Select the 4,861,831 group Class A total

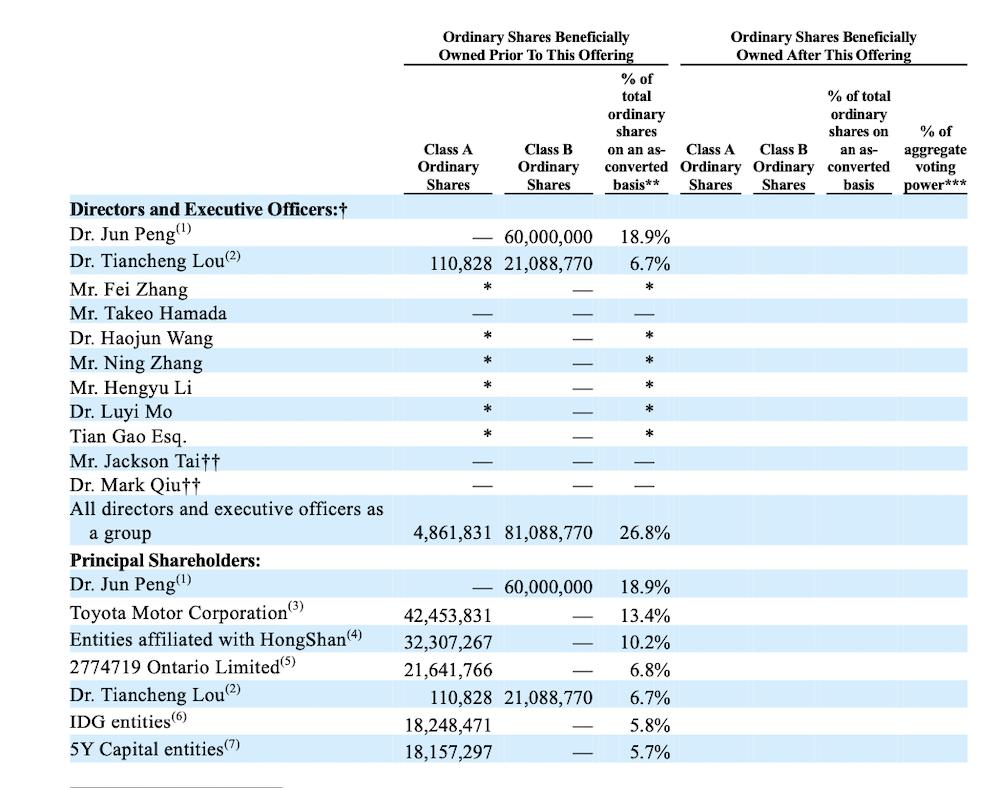(x=452, y=533)
